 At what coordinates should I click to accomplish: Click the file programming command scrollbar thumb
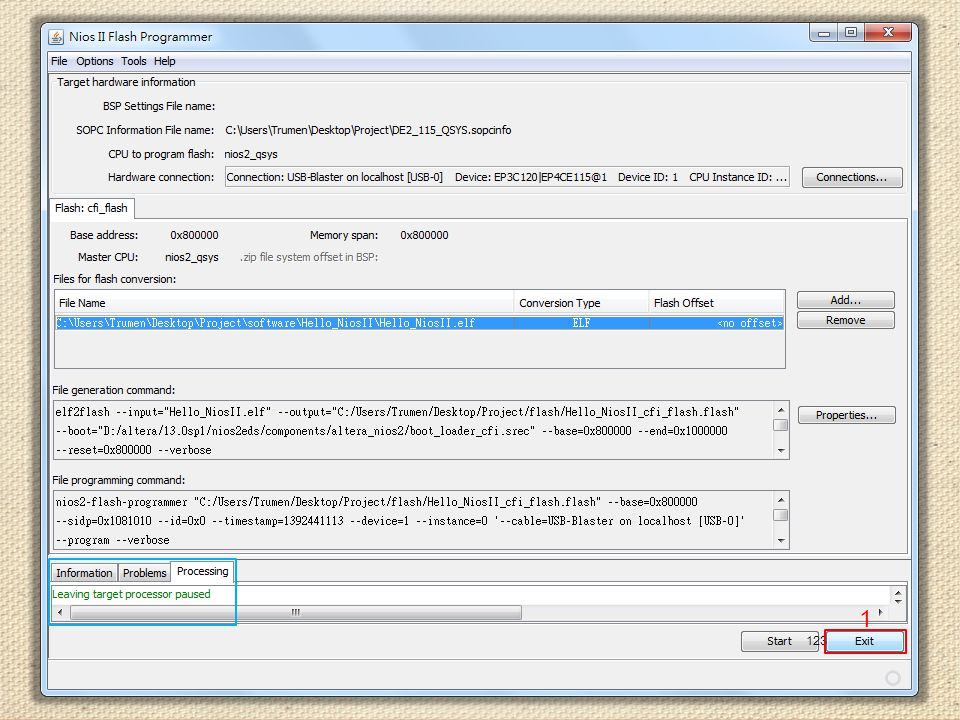coord(781,515)
